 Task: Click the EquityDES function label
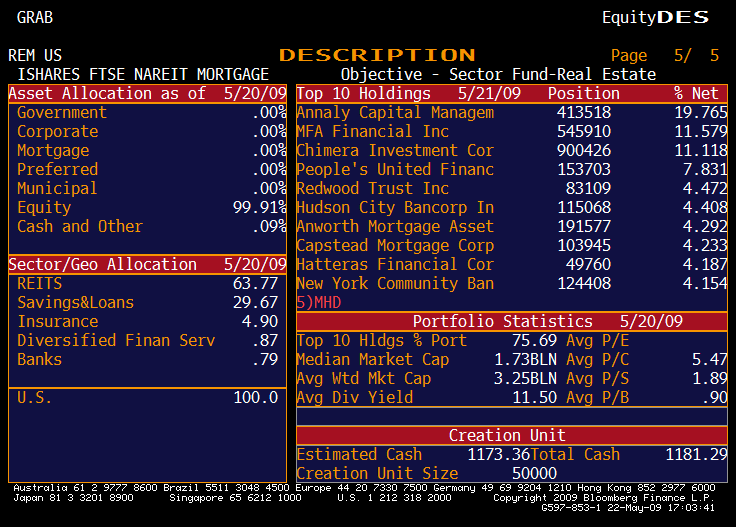(655, 17)
